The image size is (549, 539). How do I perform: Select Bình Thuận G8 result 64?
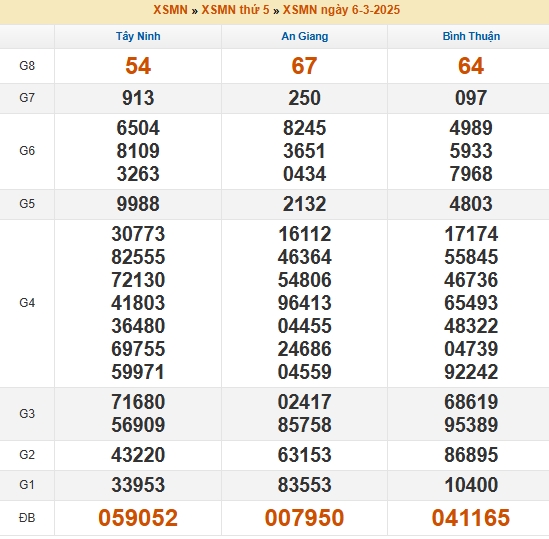coord(471,66)
